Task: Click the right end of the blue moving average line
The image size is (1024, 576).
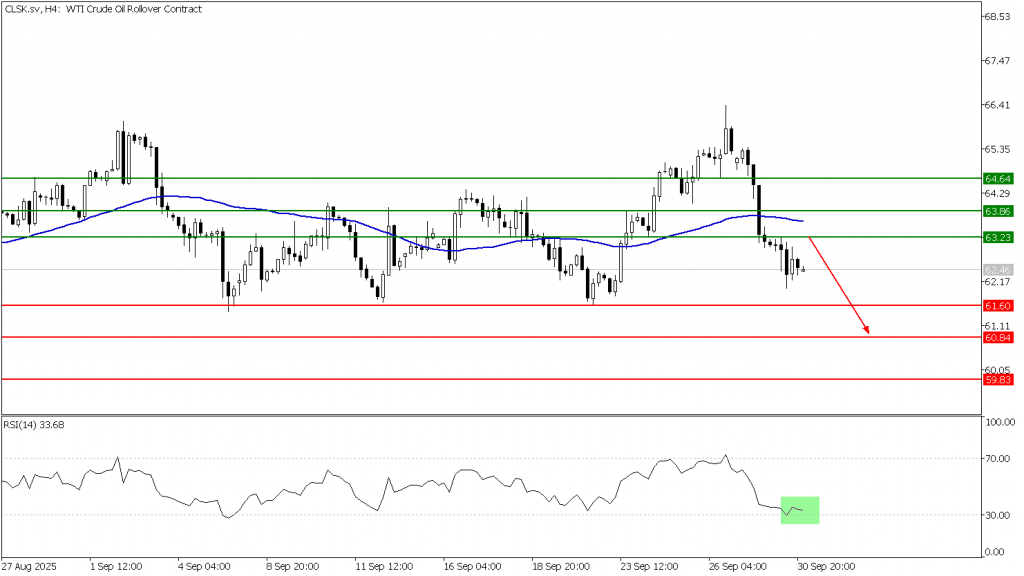Action: point(803,220)
